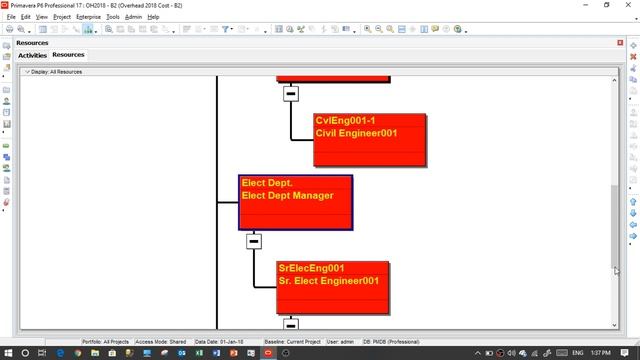Open the Windows notification center

pyautogui.click(x=624, y=353)
